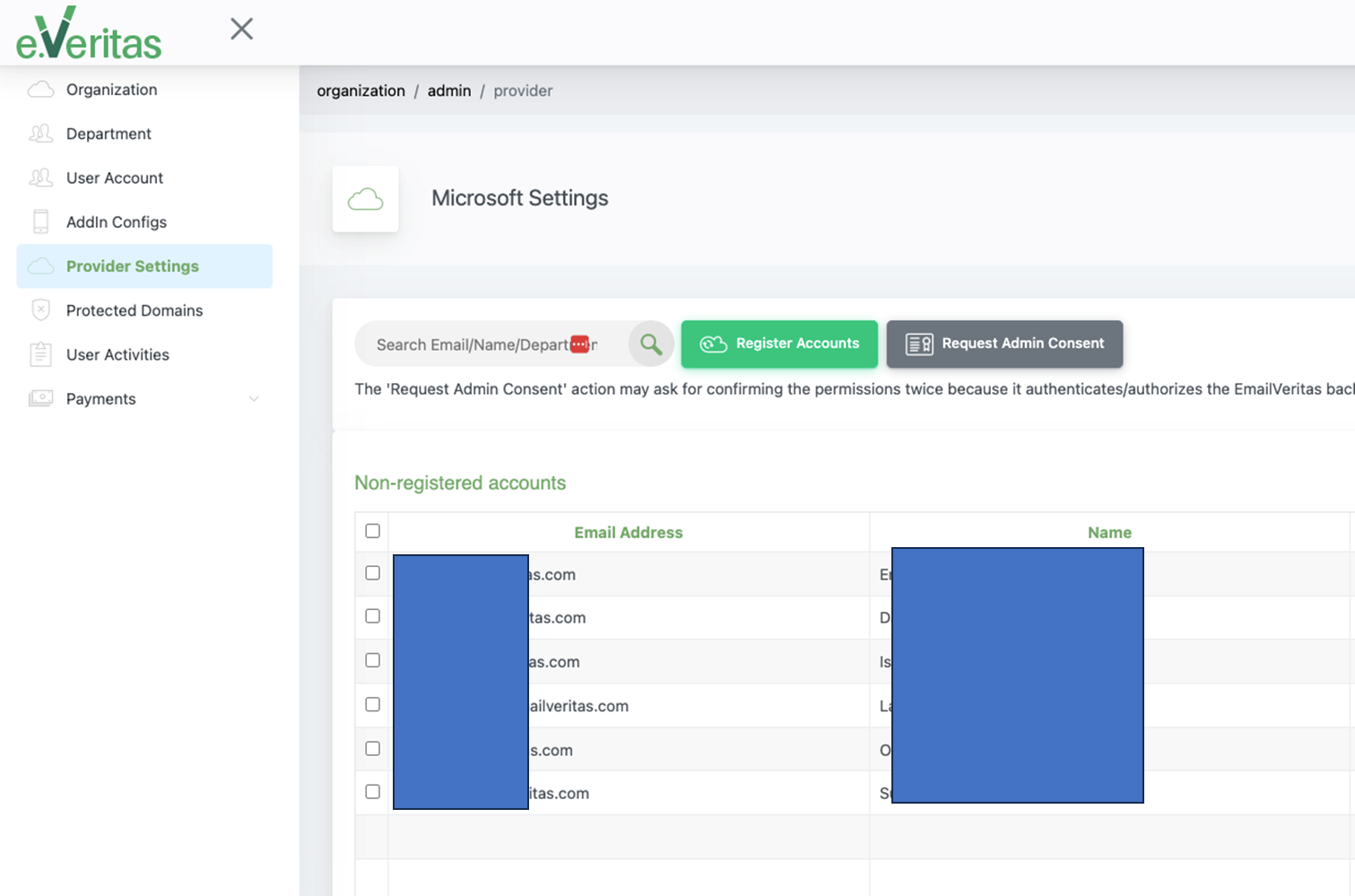Select the Provider Settings menu item
Image resolution: width=1355 pixels, height=896 pixels.
point(144,266)
